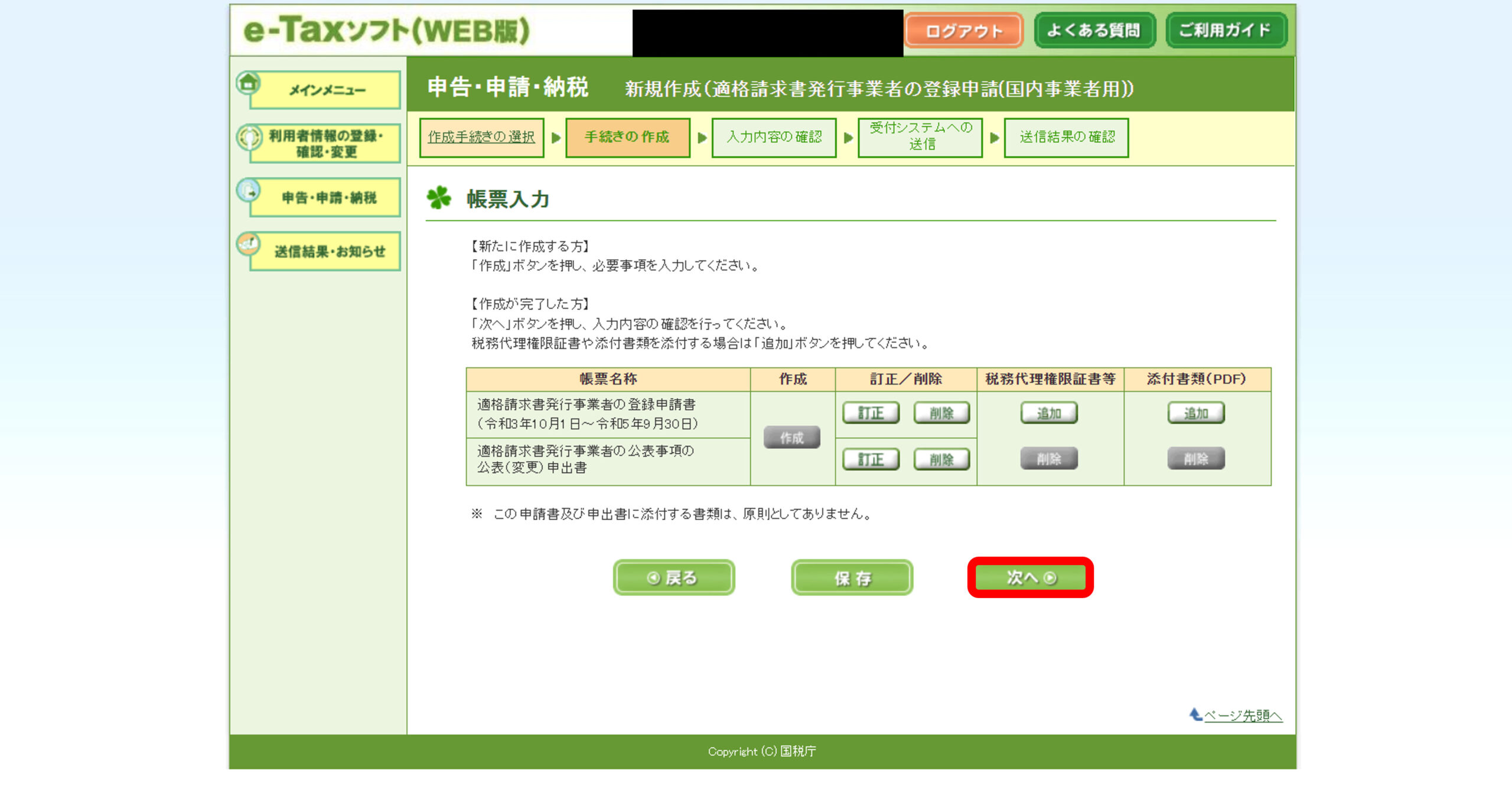Open the メインメニュー sidebar menu
This screenshot has height=793, width=1512.
pyautogui.click(x=325, y=90)
